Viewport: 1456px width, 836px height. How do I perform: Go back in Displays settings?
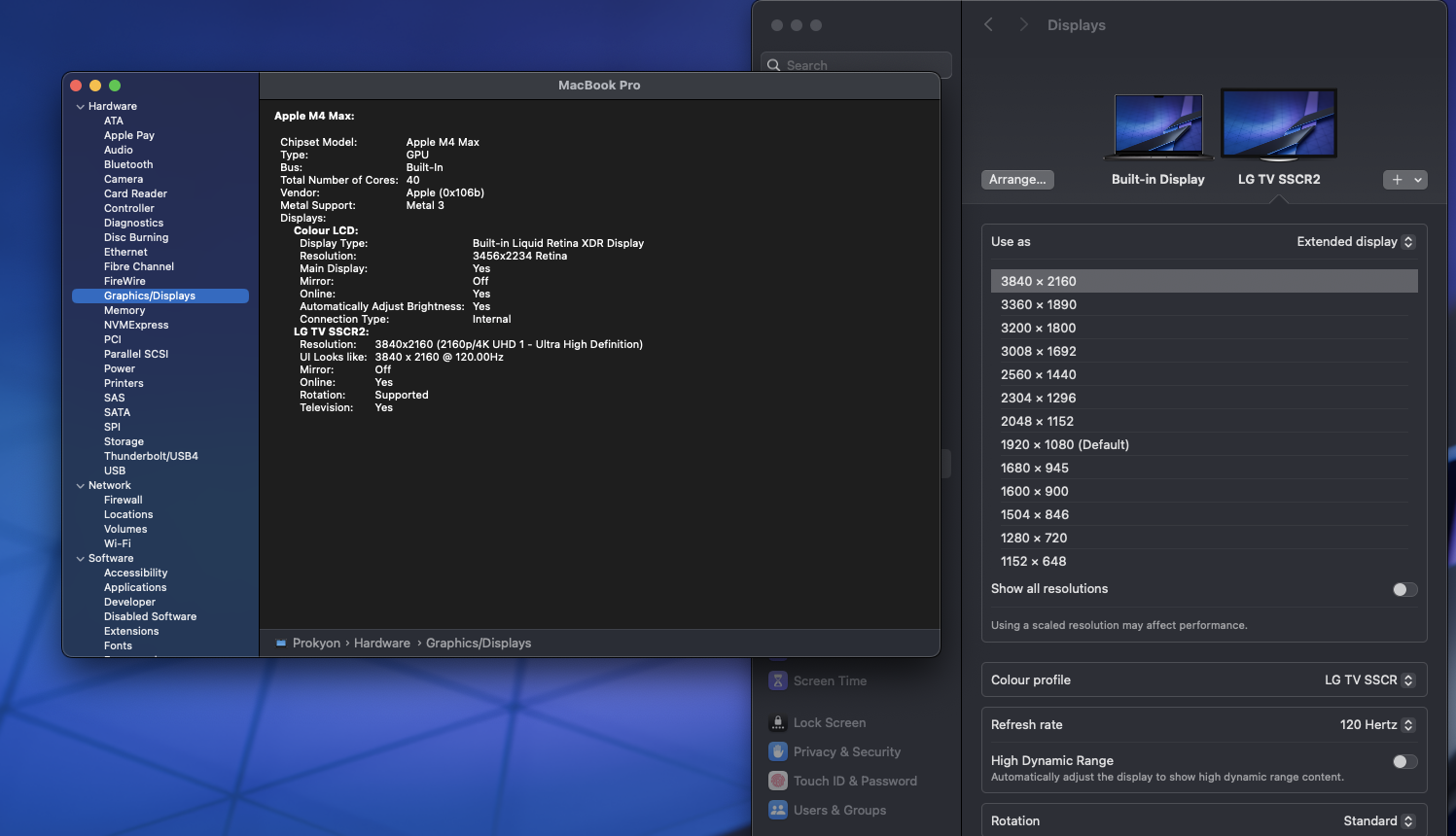click(x=988, y=24)
